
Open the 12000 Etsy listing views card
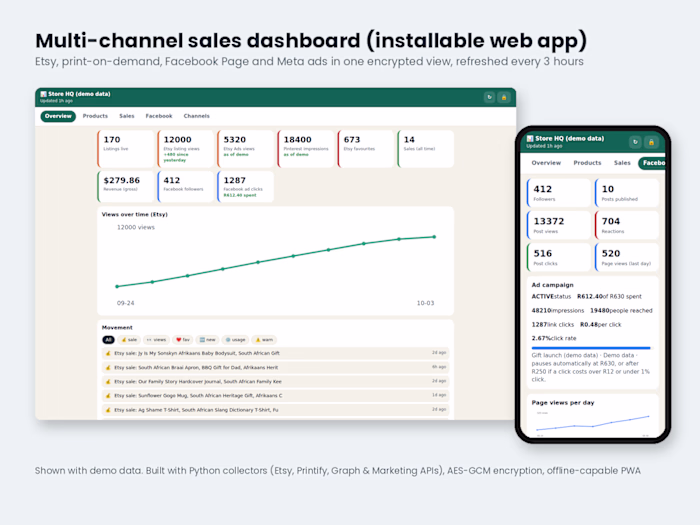coord(185,149)
